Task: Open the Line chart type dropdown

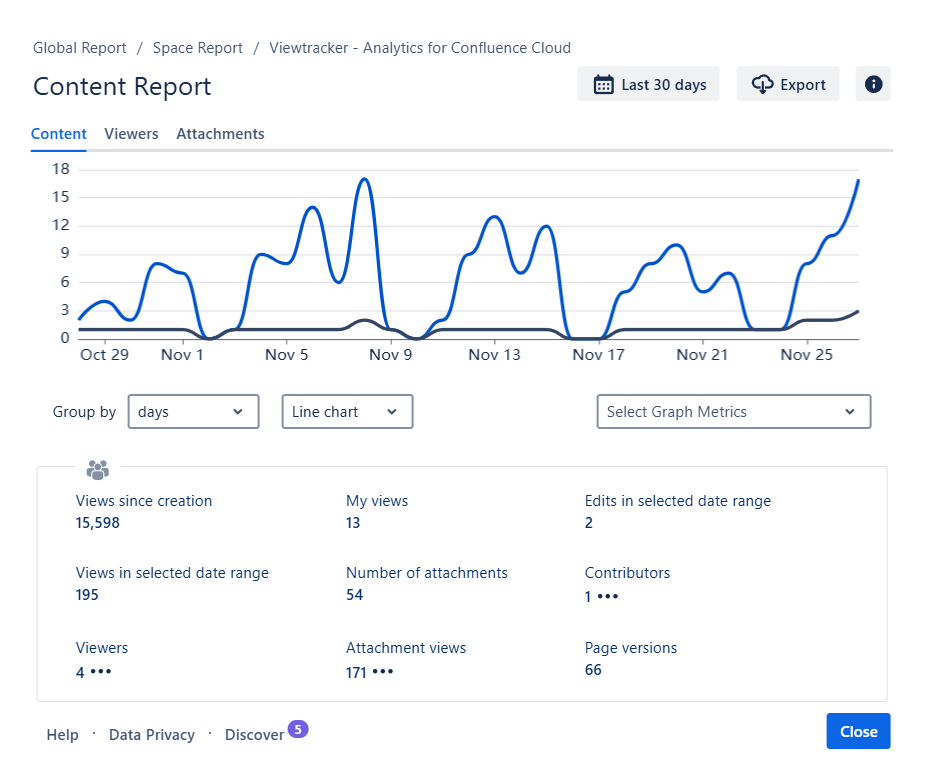Action: coord(347,412)
